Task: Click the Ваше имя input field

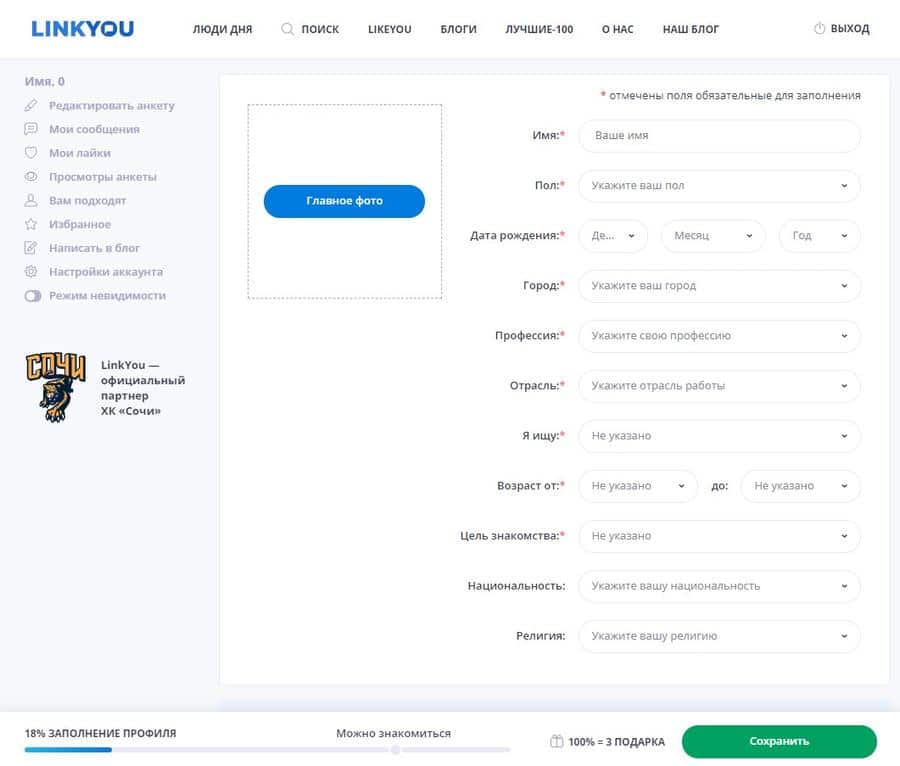Action: coord(719,136)
